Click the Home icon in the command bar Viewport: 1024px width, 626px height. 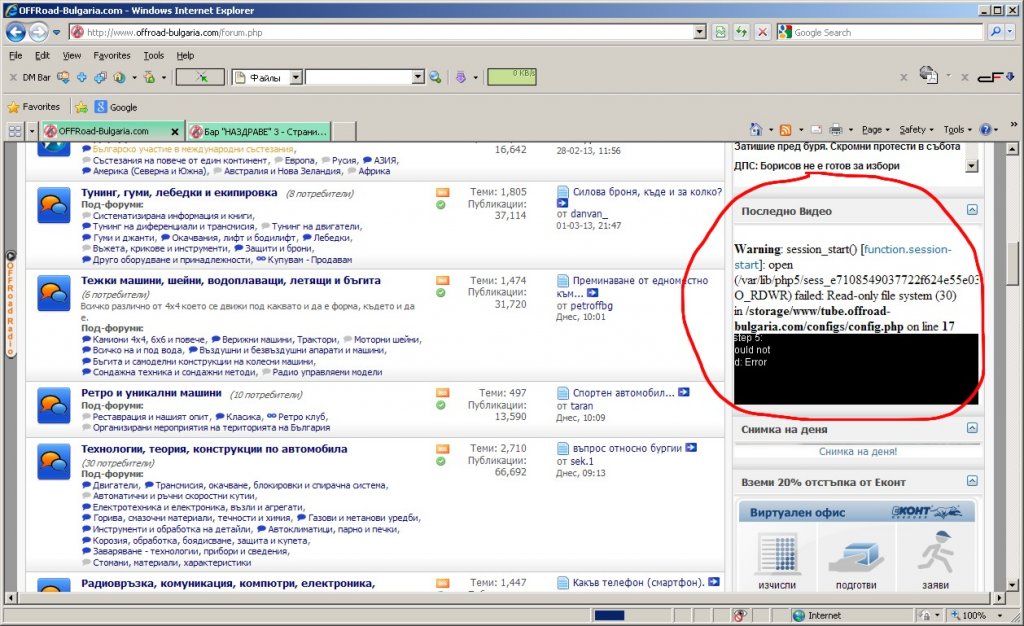756,129
